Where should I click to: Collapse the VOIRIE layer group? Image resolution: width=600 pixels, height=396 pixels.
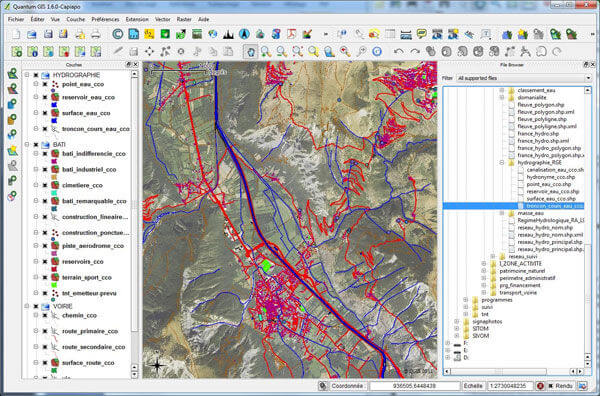pyautogui.click(x=27, y=306)
